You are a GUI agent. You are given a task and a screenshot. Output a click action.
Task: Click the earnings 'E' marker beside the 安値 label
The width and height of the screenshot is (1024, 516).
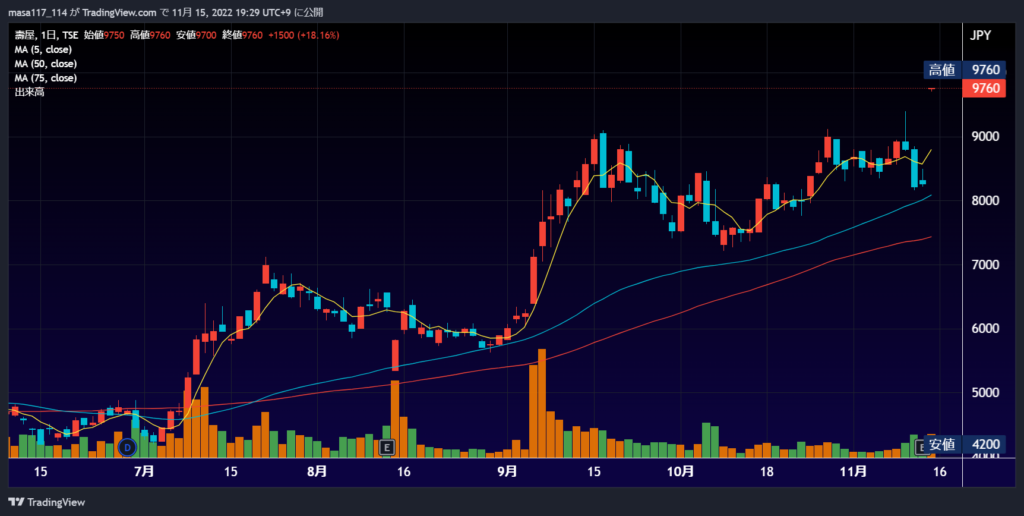click(x=921, y=447)
